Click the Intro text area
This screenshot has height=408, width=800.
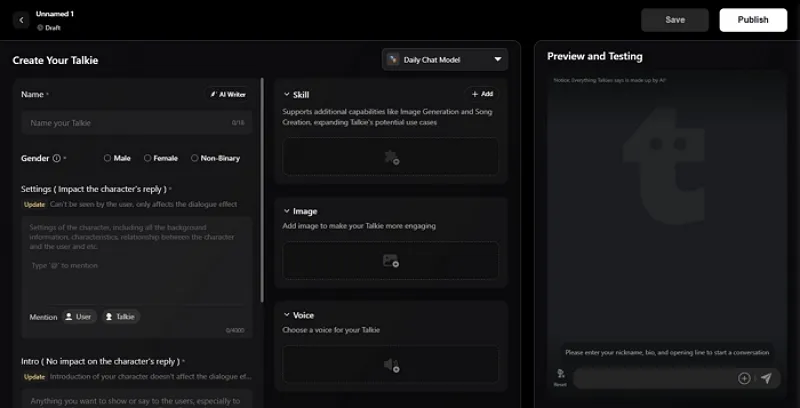[137, 399]
